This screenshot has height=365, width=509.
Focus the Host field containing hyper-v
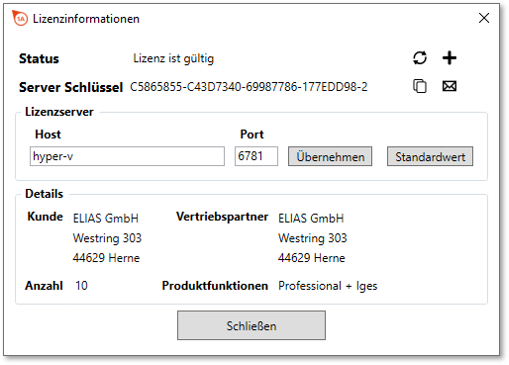(x=127, y=156)
